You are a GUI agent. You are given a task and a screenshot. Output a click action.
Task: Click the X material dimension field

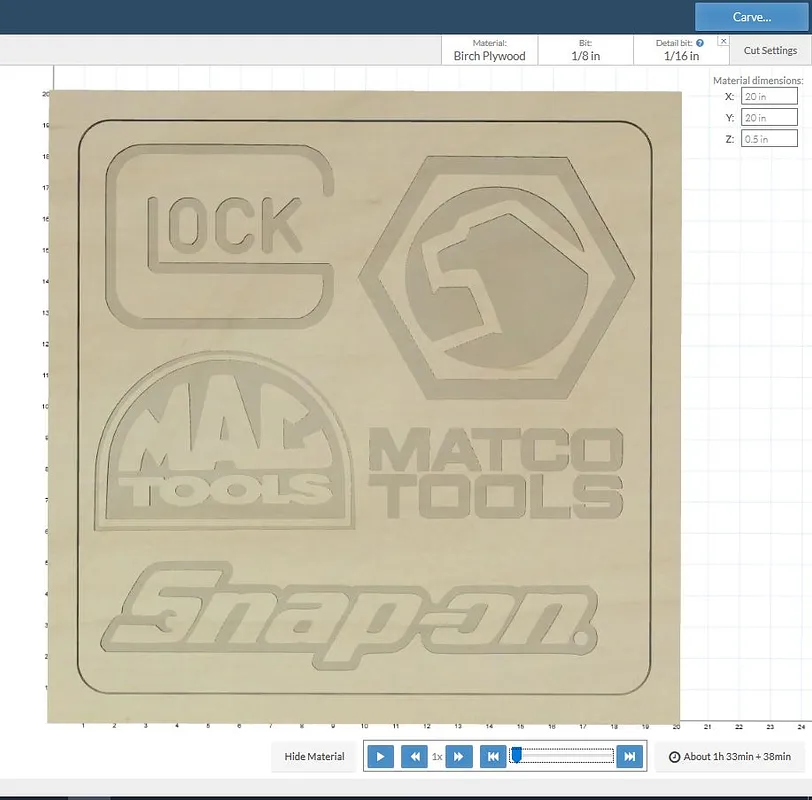coord(769,97)
